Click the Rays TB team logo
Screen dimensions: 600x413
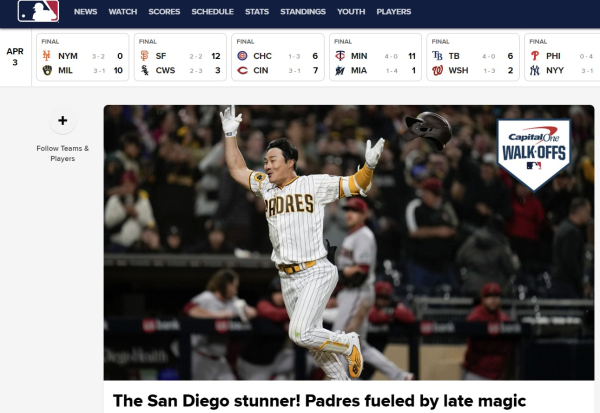(x=437, y=56)
